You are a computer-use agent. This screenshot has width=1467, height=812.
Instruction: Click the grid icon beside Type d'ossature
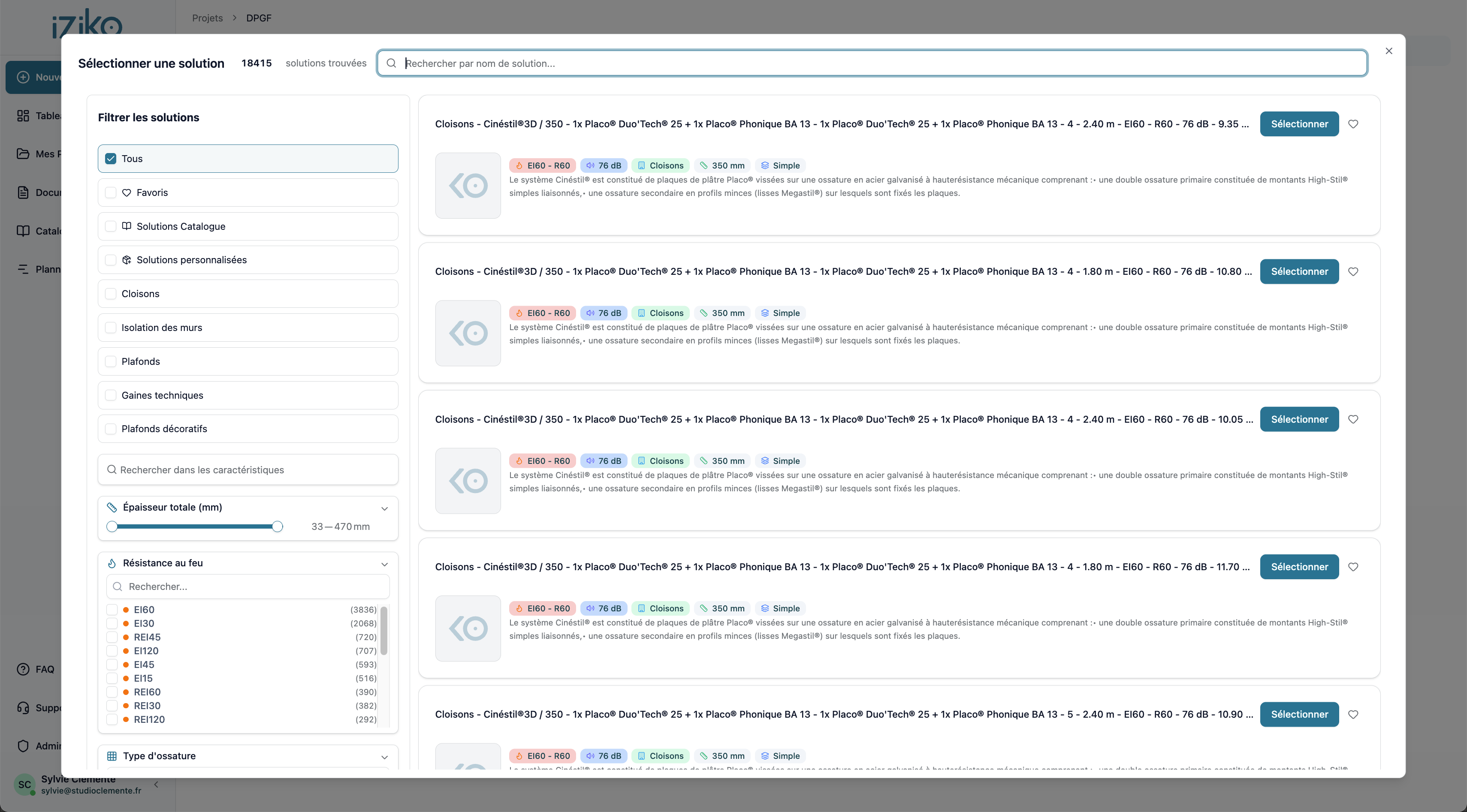(x=112, y=756)
